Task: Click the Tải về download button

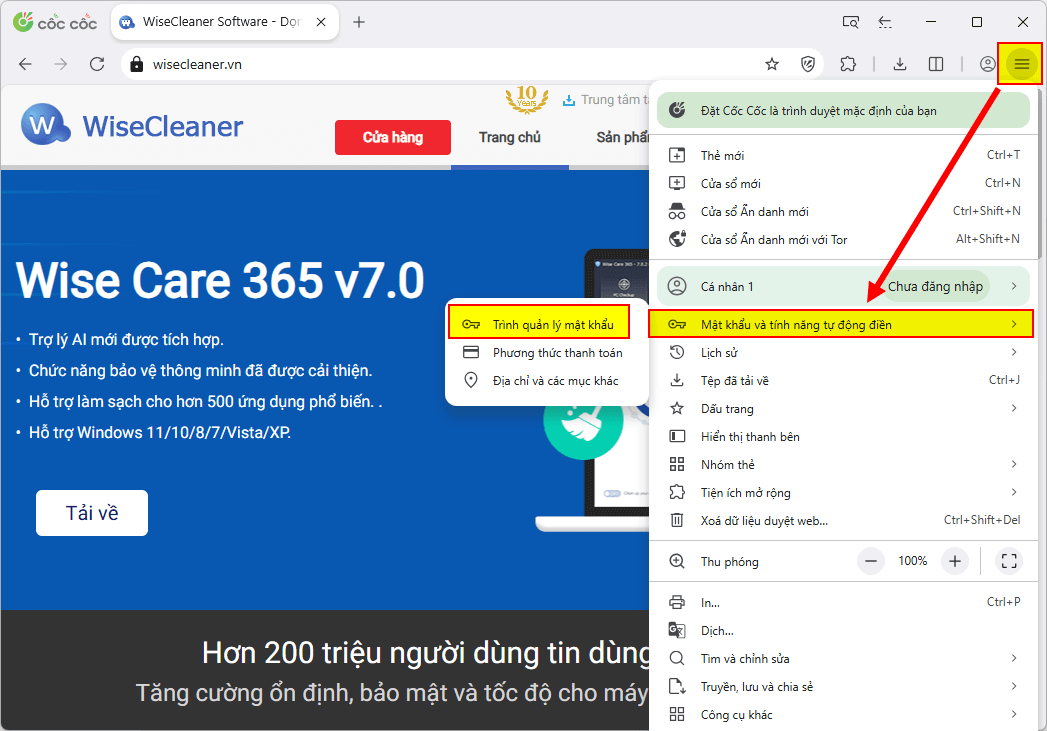Action: (92, 513)
